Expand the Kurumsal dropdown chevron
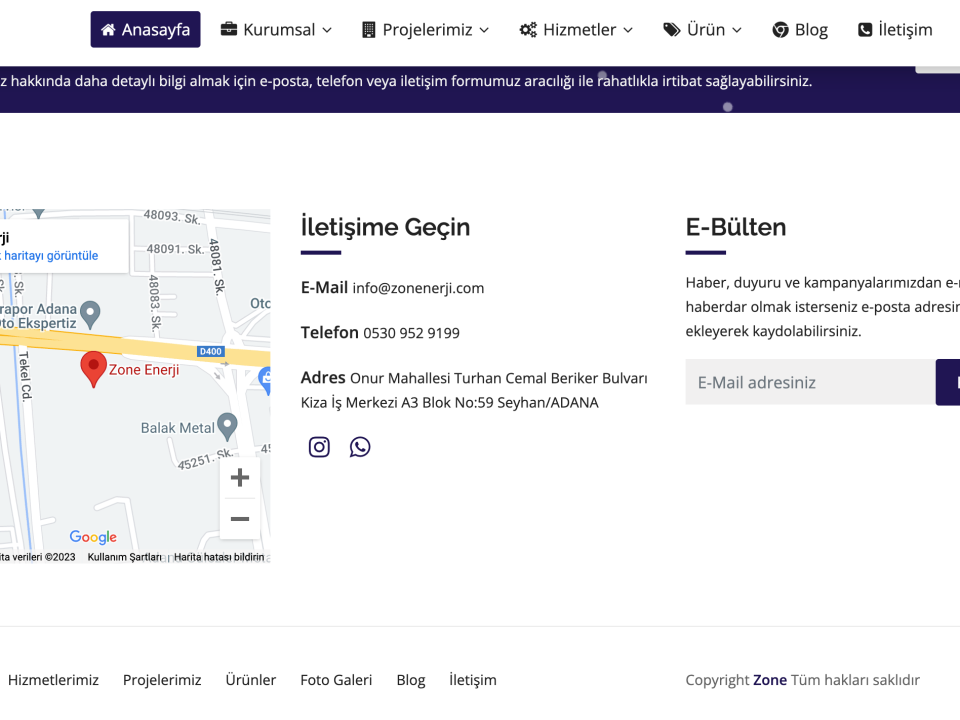 (x=327, y=30)
